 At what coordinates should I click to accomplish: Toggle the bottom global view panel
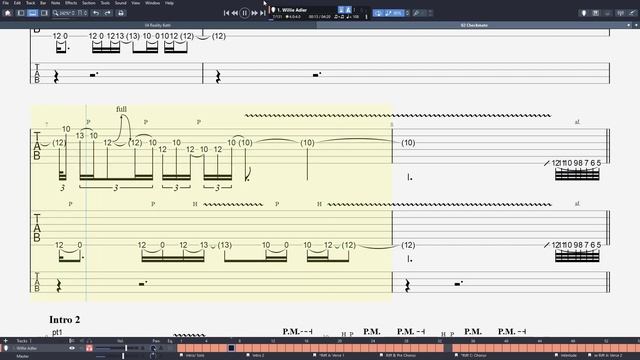pyautogui.click(x=32, y=13)
